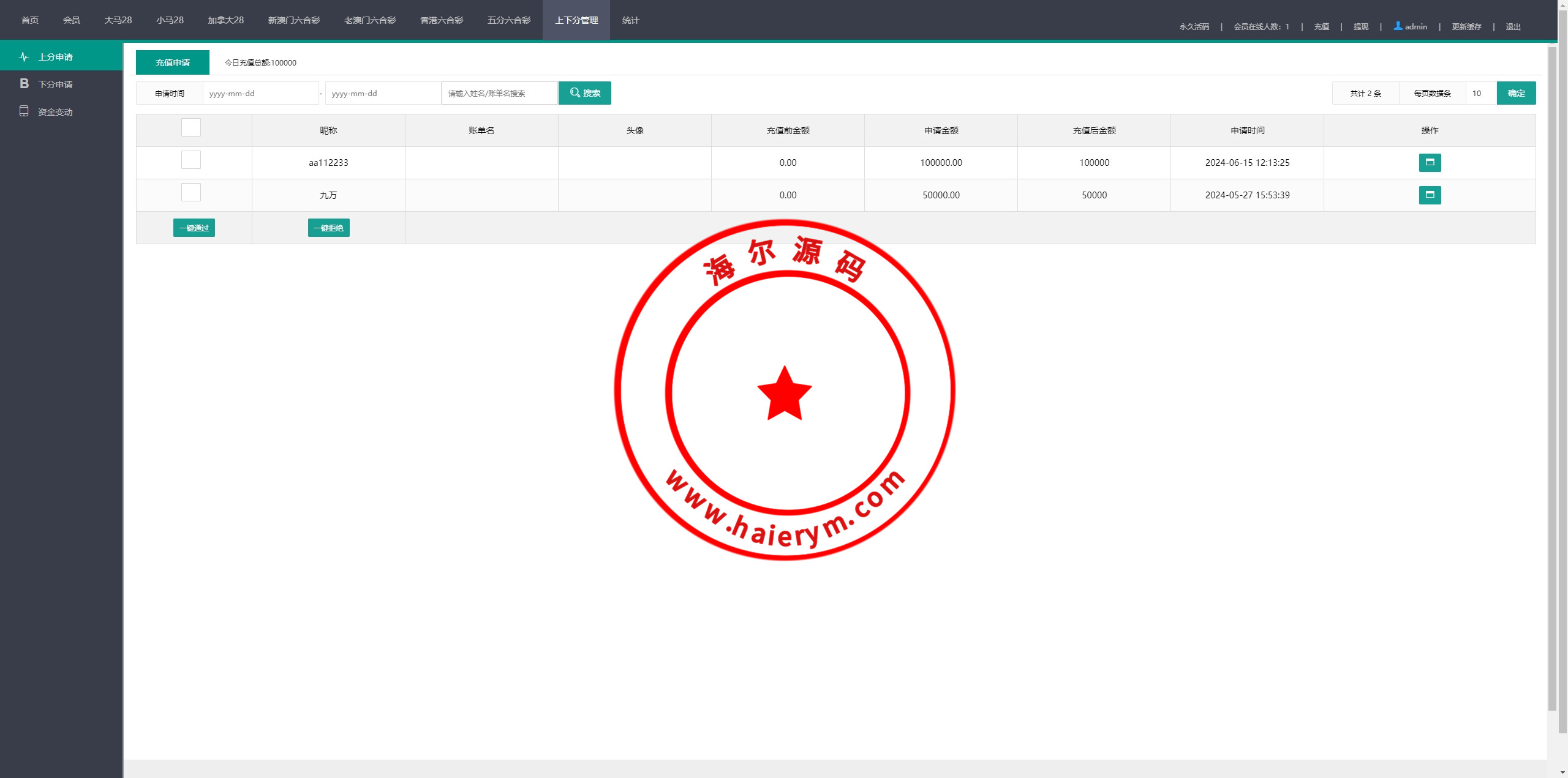Image resolution: width=1568 pixels, height=778 pixels.
Task: Click the magnifier 搜索 search button
Action: [x=584, y=93]
